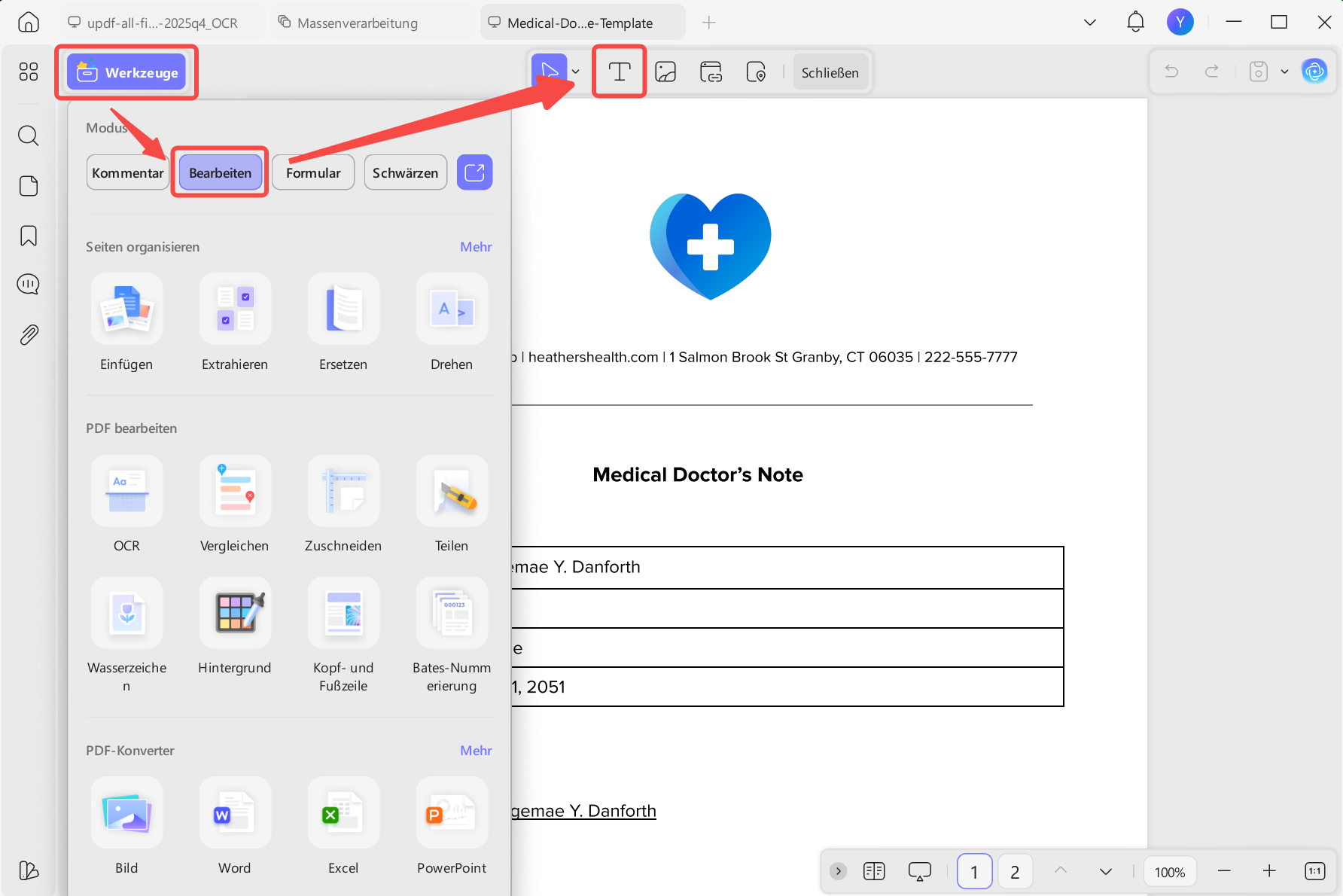The height and width of the screenshot is (896, 1343).
Task: Click the 100% zoom level field
Action: coord(1170,872)
